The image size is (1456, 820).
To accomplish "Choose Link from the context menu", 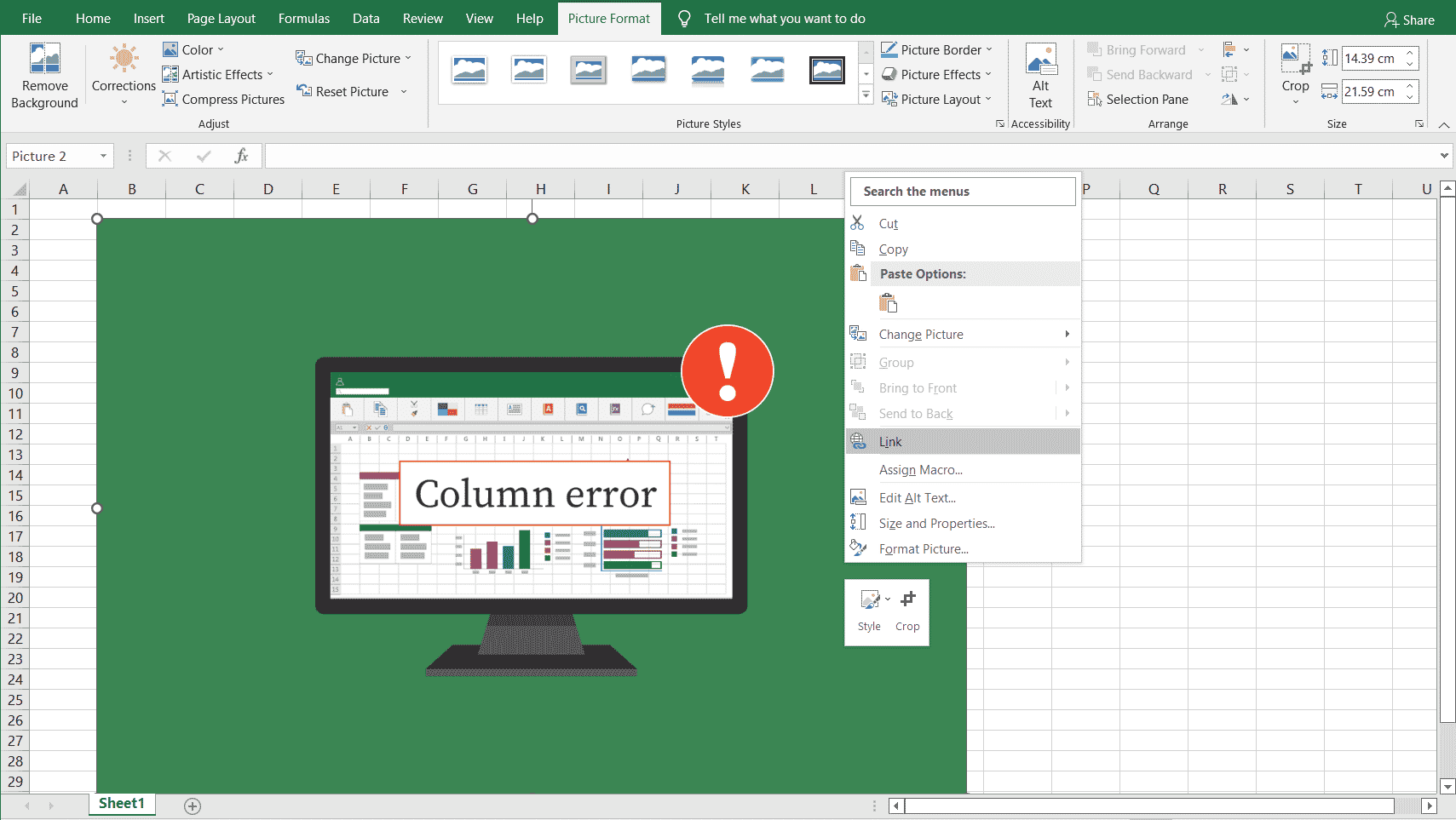I will [890, 442].
